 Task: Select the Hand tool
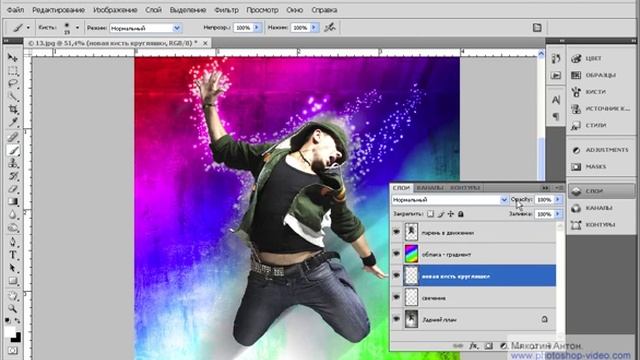[13, 296]
